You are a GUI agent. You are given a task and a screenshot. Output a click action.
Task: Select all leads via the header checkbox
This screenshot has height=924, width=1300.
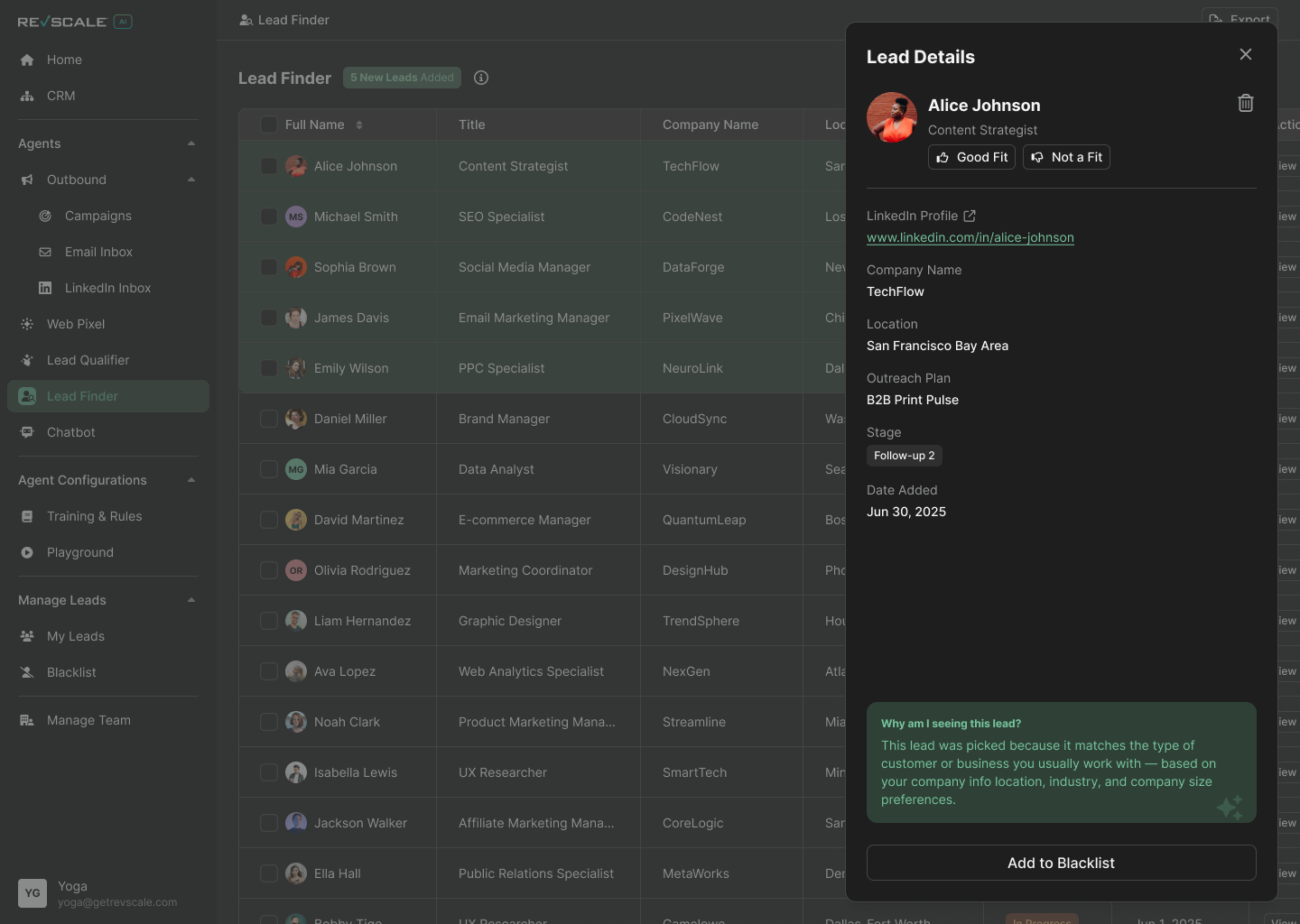coord(269,125)
